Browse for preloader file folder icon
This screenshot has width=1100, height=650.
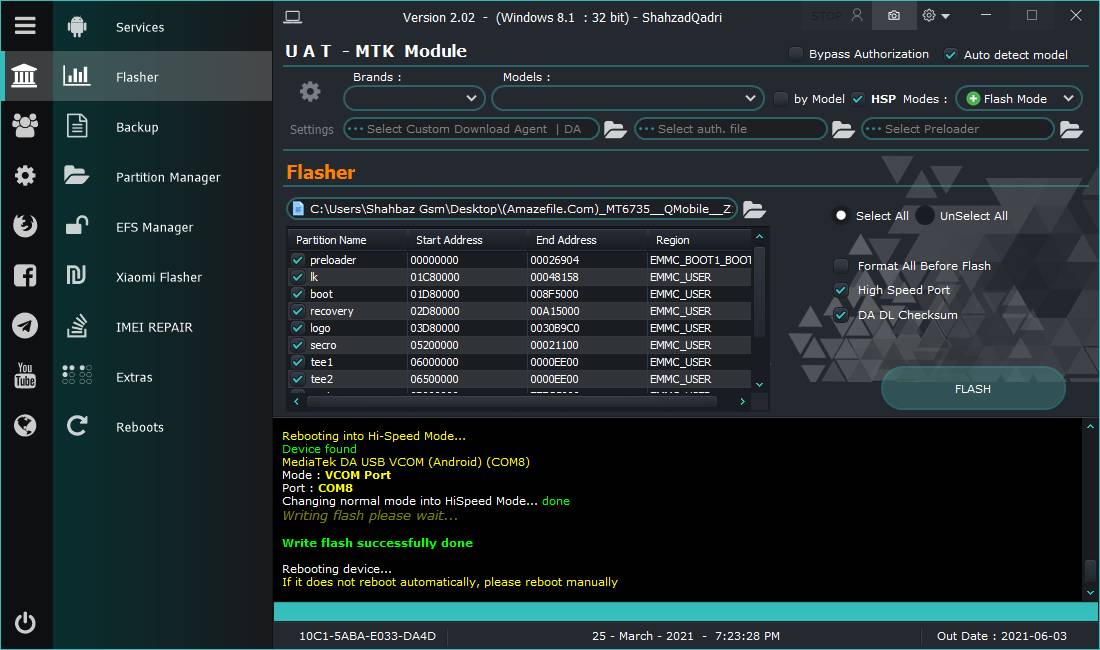click(x=1071, y=129)
